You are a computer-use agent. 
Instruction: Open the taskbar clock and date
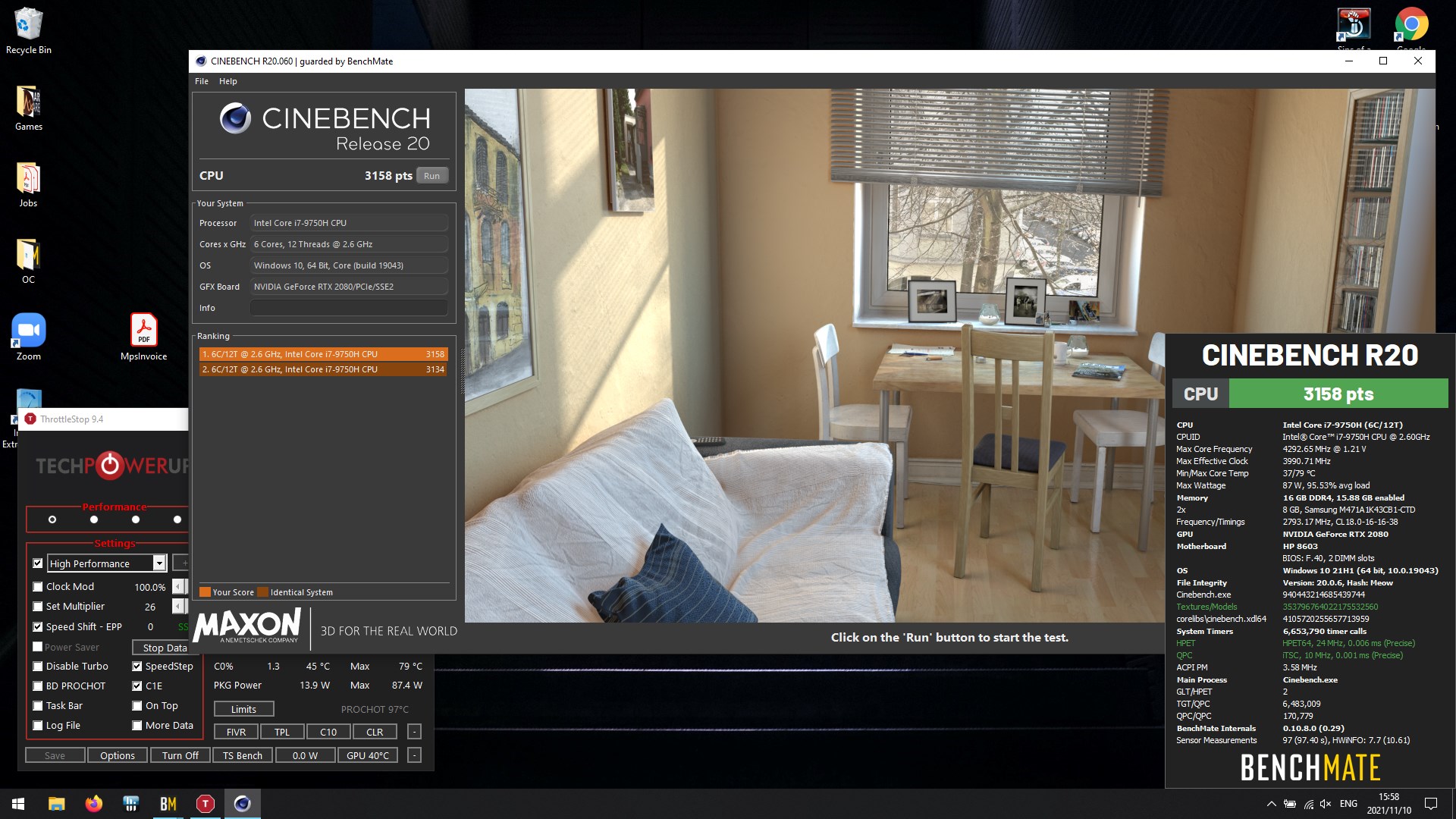pyautogui.click(x=1389, y=804)
